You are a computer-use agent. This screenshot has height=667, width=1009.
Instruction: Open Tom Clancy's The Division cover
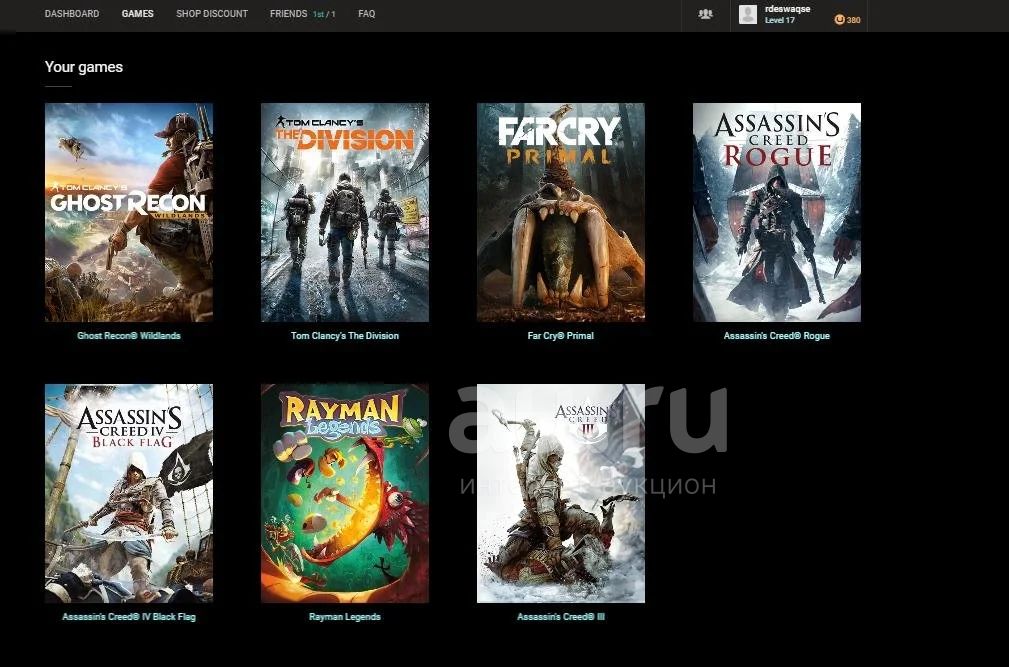[345, 212]
